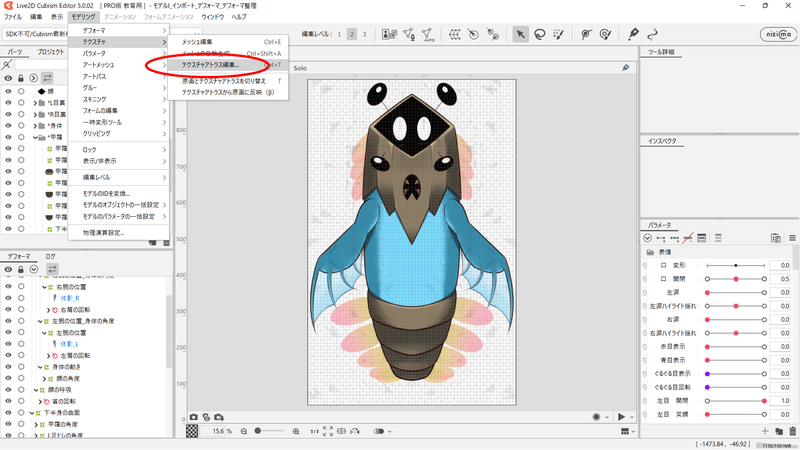Select the glue tool icon
Viewport: 800px width, 450px height.
pyautogui.click(x=586, y=34)
